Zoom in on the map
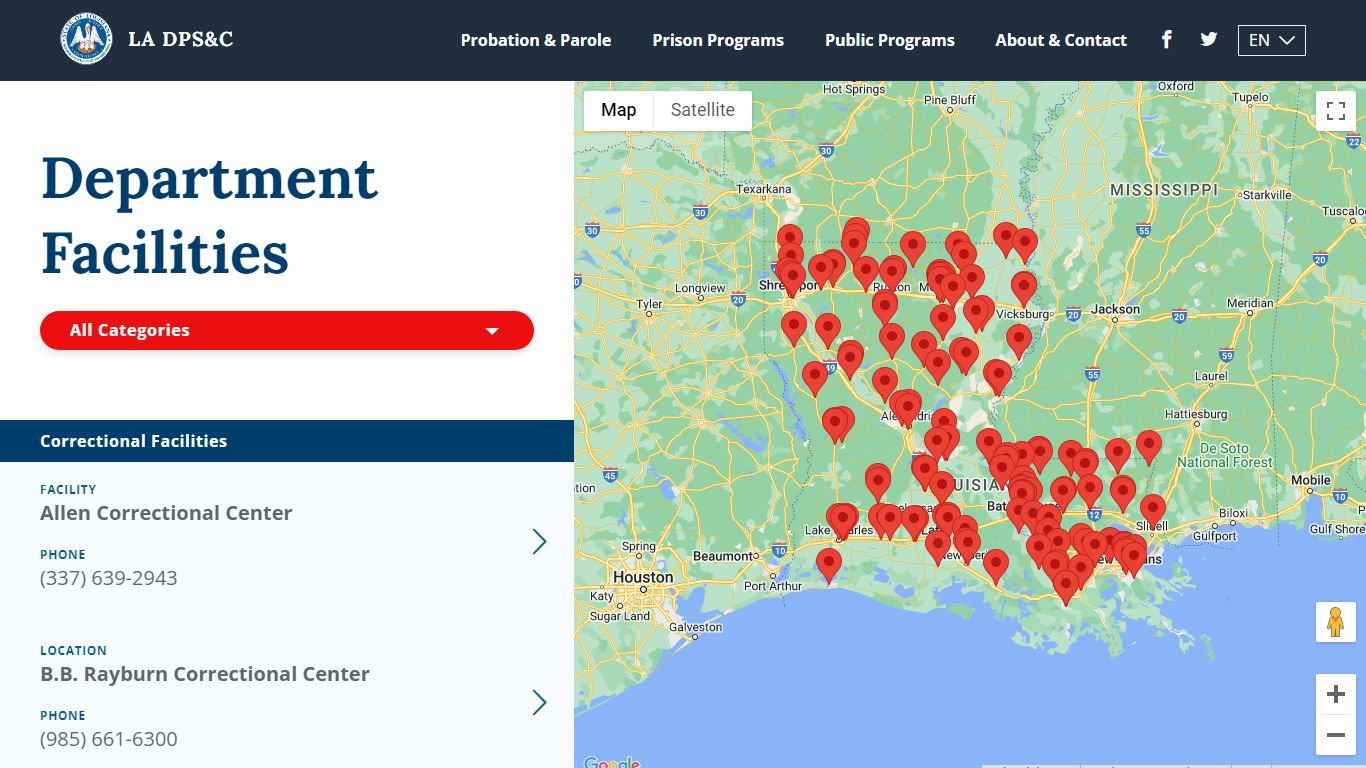The image size is (1366, 768). pyautogui.click(x=1336, y=694)
